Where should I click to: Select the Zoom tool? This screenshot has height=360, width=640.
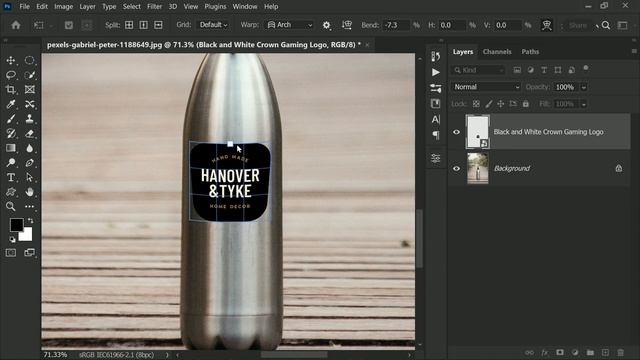pos(11,207)
